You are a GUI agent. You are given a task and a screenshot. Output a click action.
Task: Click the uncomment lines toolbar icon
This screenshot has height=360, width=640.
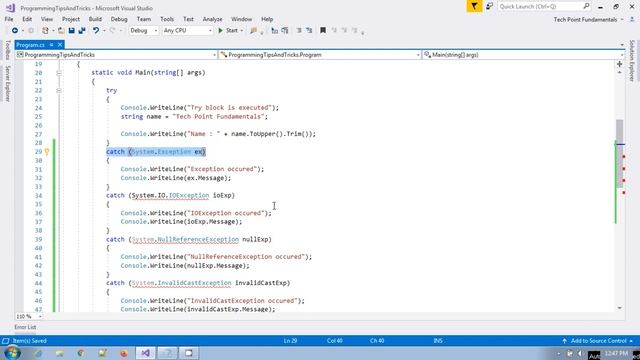point(285,31)
